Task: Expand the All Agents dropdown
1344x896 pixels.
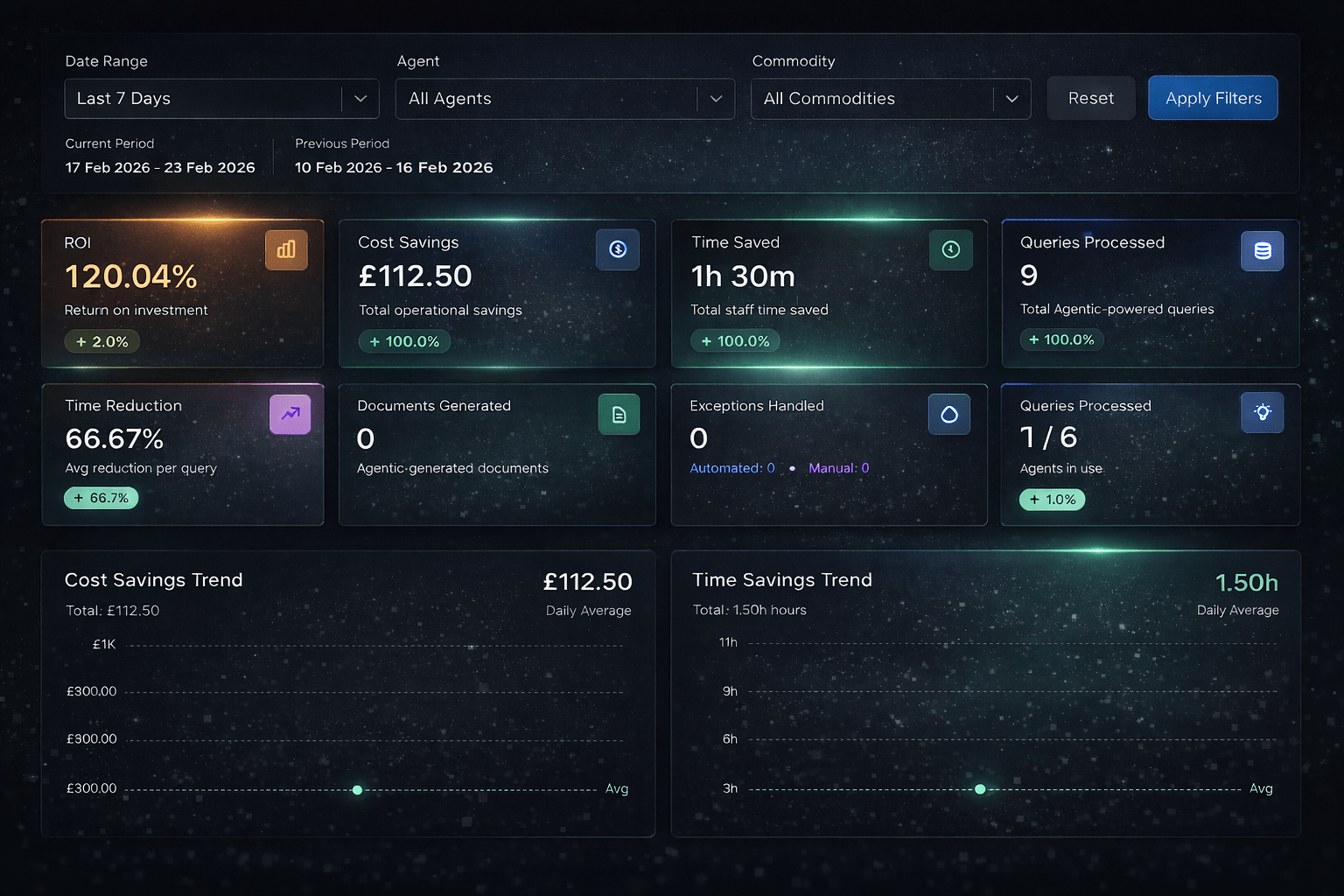Action: pyautogui.click(x=564, y=99)
